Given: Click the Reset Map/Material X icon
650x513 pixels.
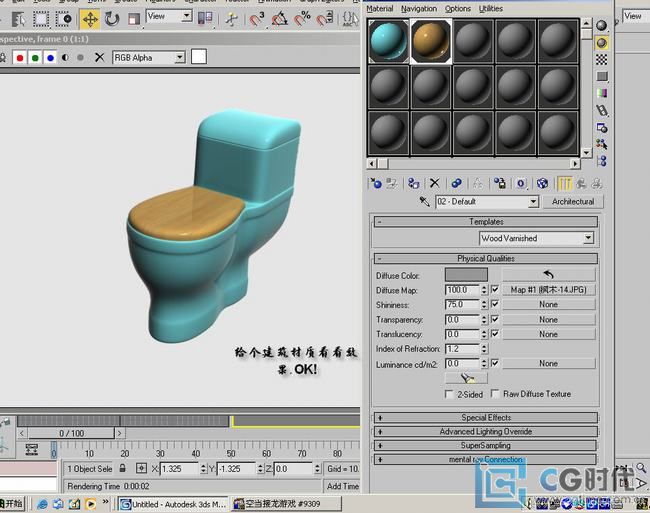Looking at the screenshot, I should [434, 184].
